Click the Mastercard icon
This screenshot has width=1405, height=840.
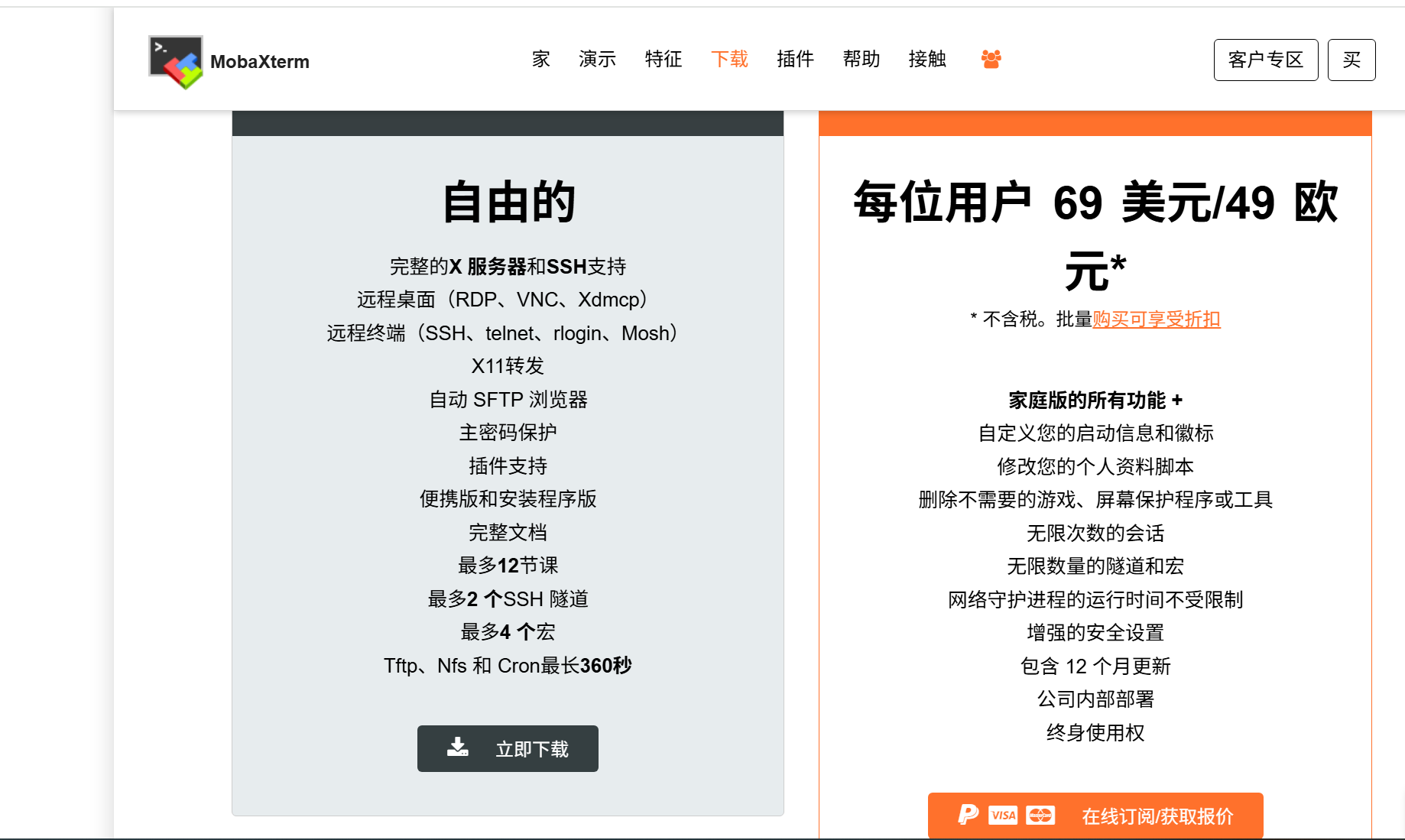pos(1040,816)
